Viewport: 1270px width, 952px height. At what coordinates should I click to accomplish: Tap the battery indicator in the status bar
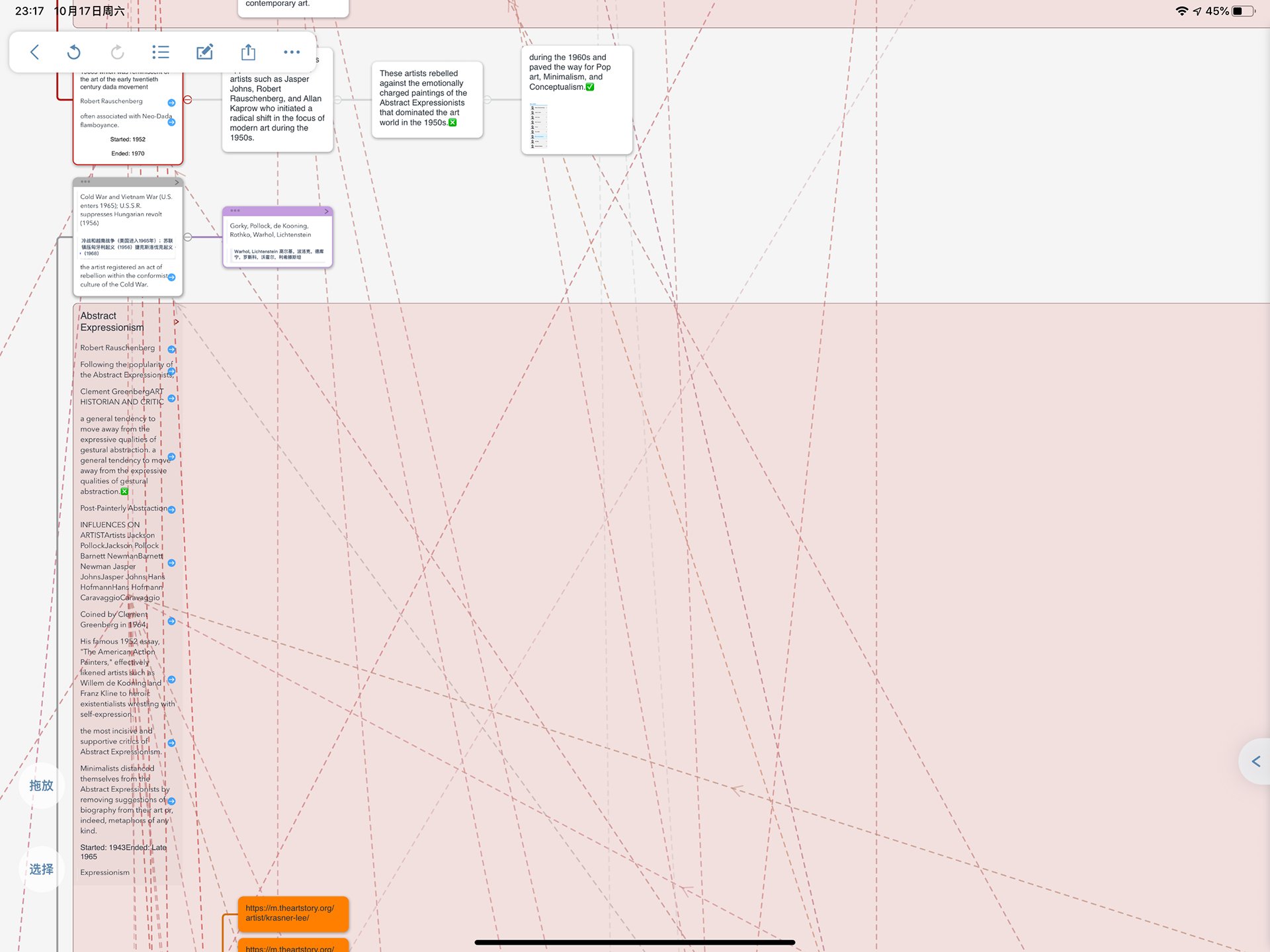pyautogui.click(x=1243, y=11)
